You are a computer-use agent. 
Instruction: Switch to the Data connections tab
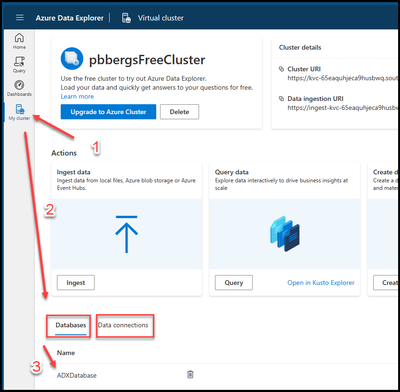[x=123, y=325]
